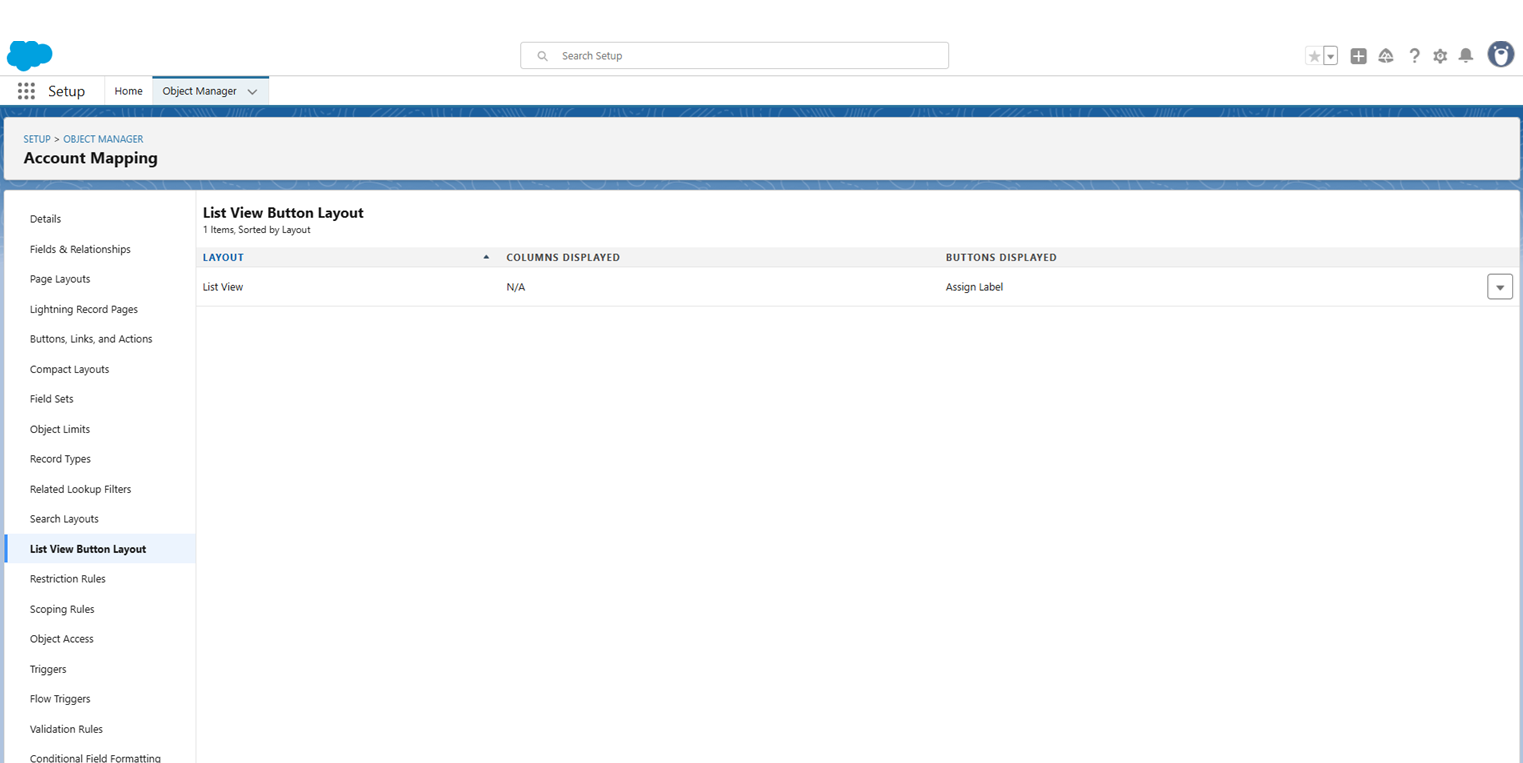
Task: Switch to the Home tab
Action: (x=128, y=91)
